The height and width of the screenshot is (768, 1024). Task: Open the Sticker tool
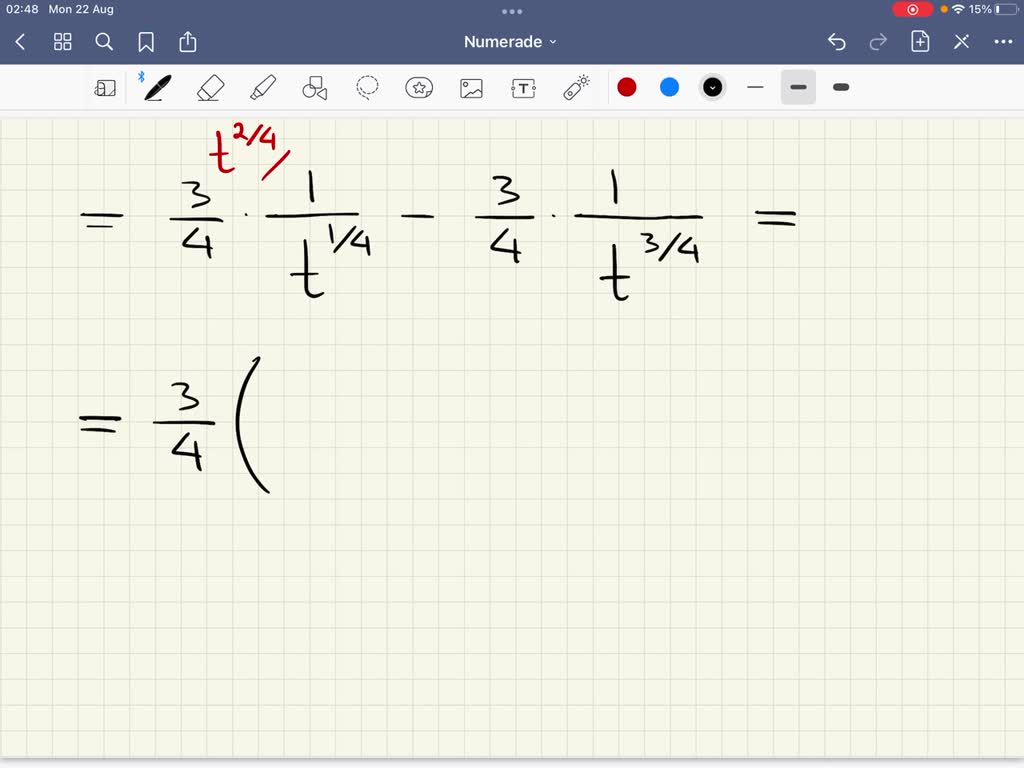[419, 87]
